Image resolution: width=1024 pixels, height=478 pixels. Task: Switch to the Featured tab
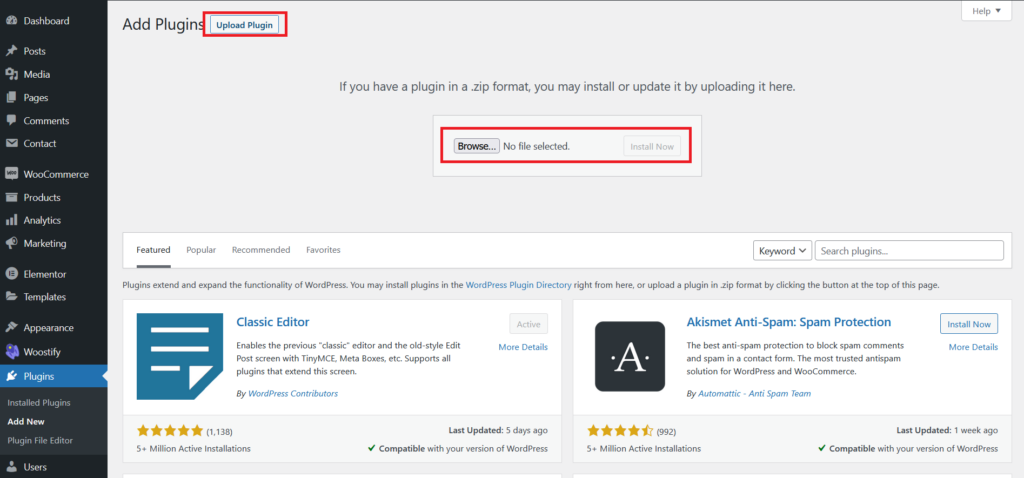(x=153, y=250)
